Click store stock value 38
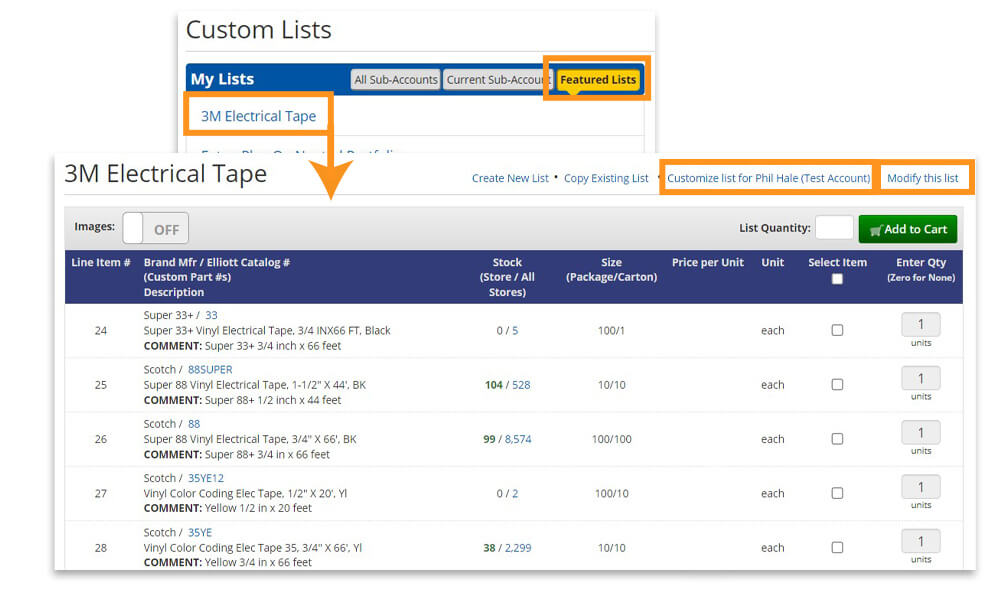 pos(489,548)
